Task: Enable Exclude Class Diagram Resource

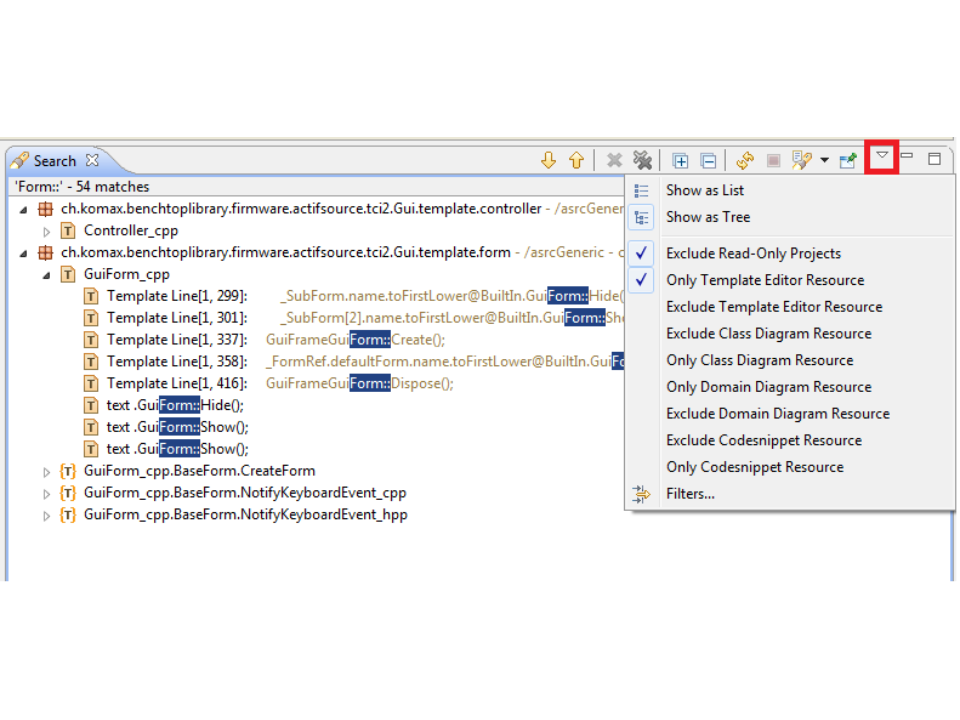Action: (768, 334)
